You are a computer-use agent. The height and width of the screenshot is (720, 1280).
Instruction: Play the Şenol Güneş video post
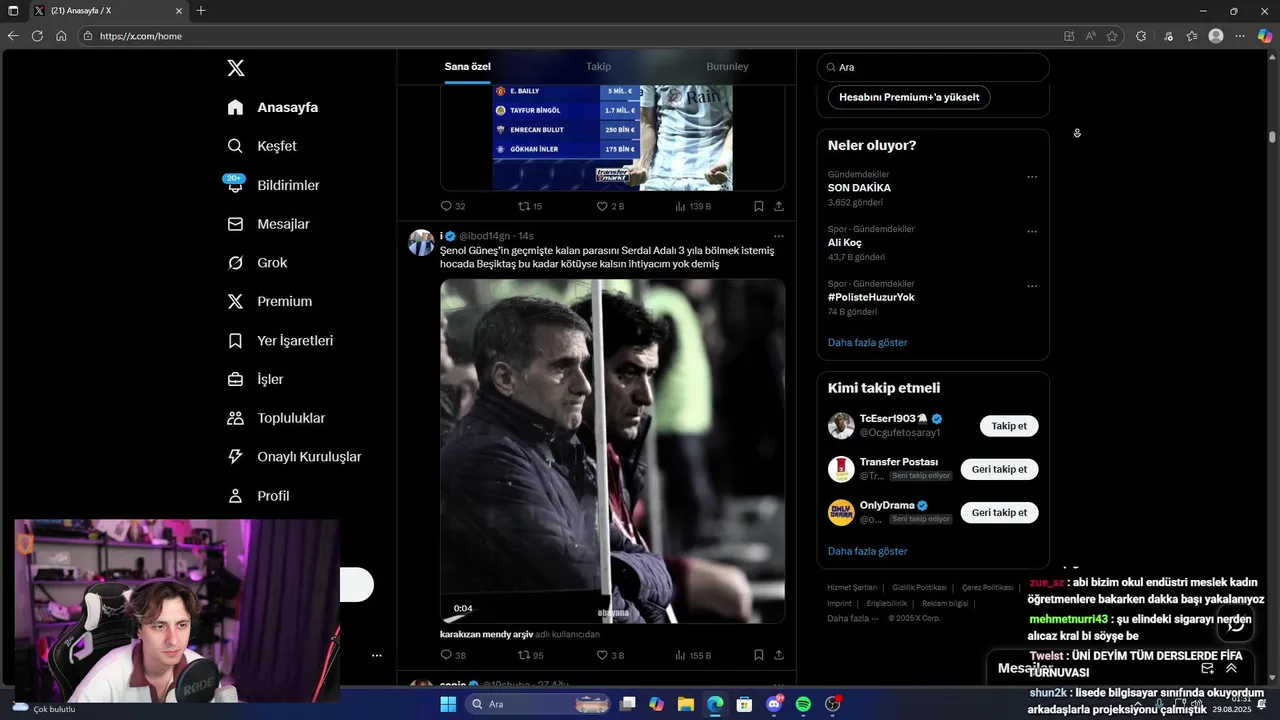(612, 451)
